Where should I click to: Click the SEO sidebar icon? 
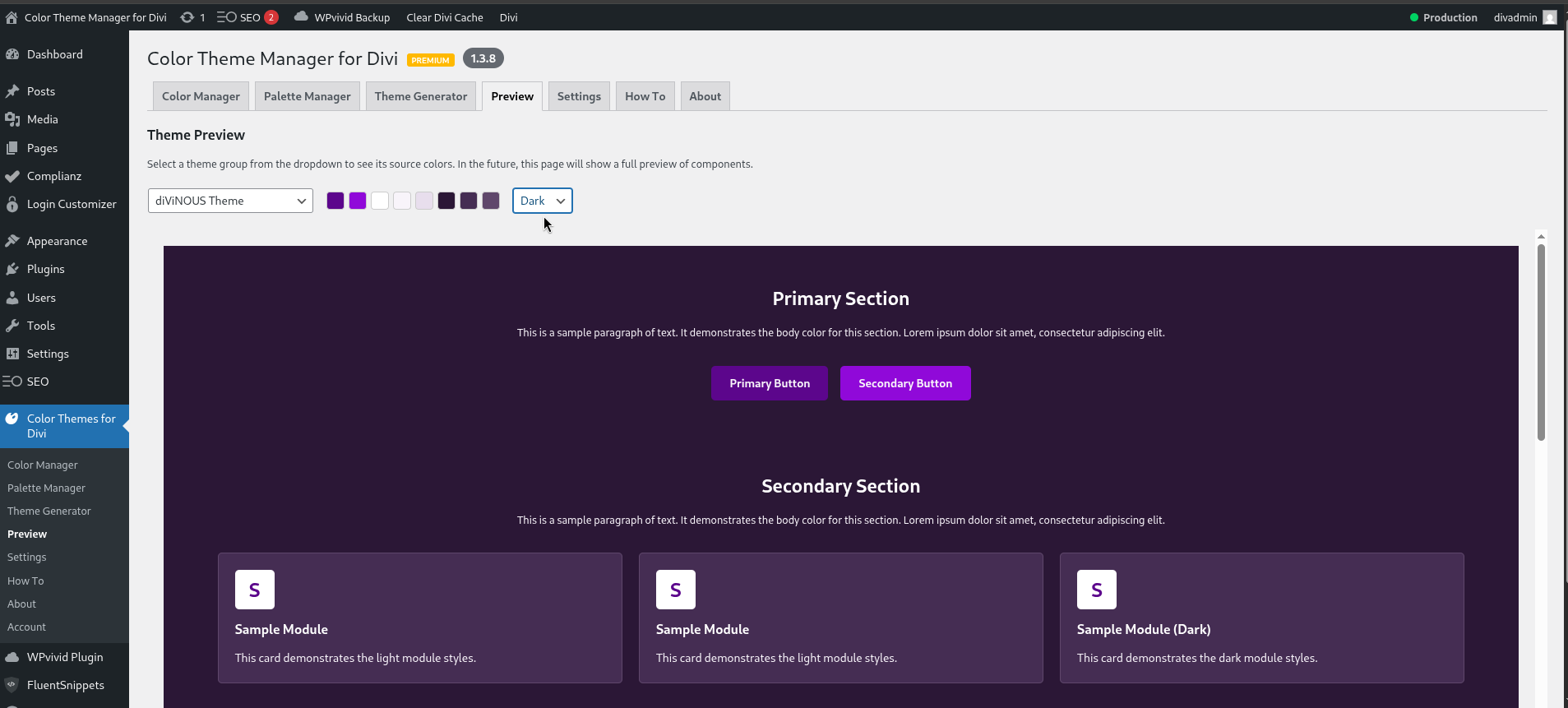[12, 382]
